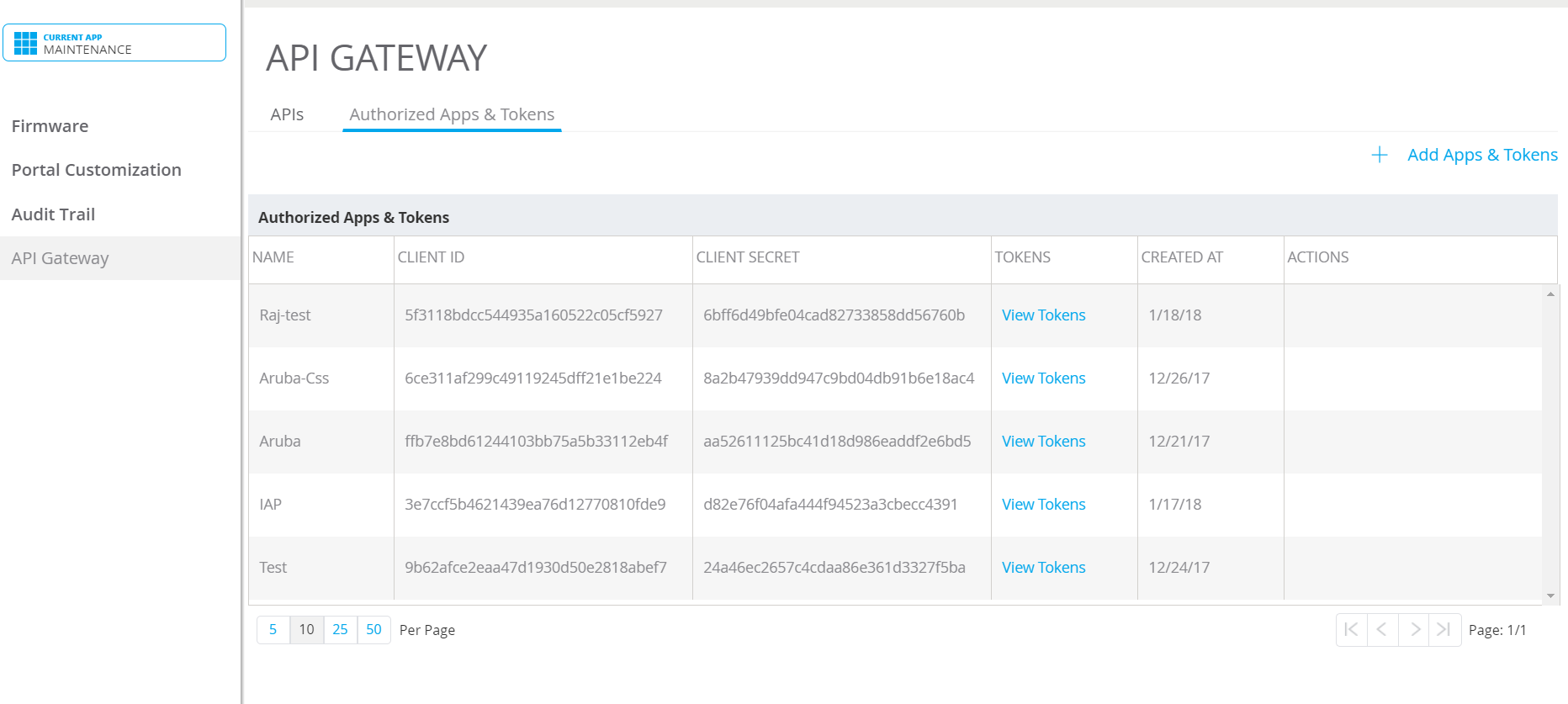The image size is (1568, 704).
Task: Click the API GATEWAY page heading
Action: 377,58
